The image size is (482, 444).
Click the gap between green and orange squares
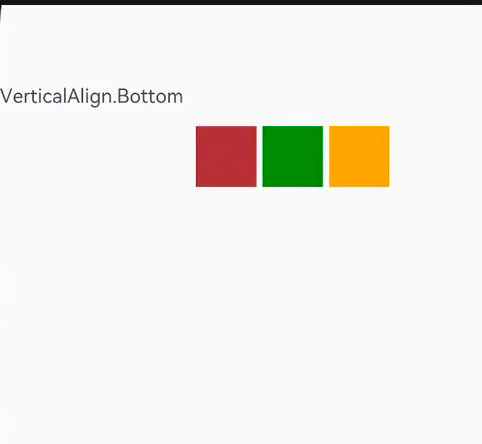(x=326, y=156)
